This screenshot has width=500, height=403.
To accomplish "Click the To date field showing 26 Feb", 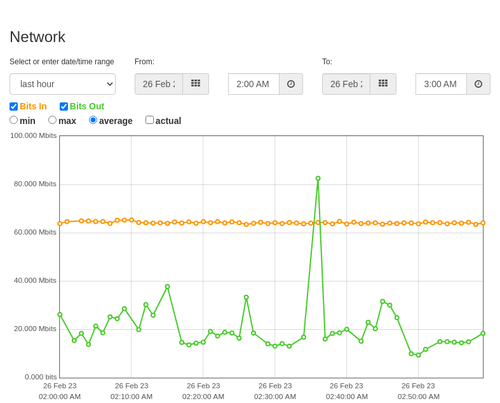I will (346, 84).
